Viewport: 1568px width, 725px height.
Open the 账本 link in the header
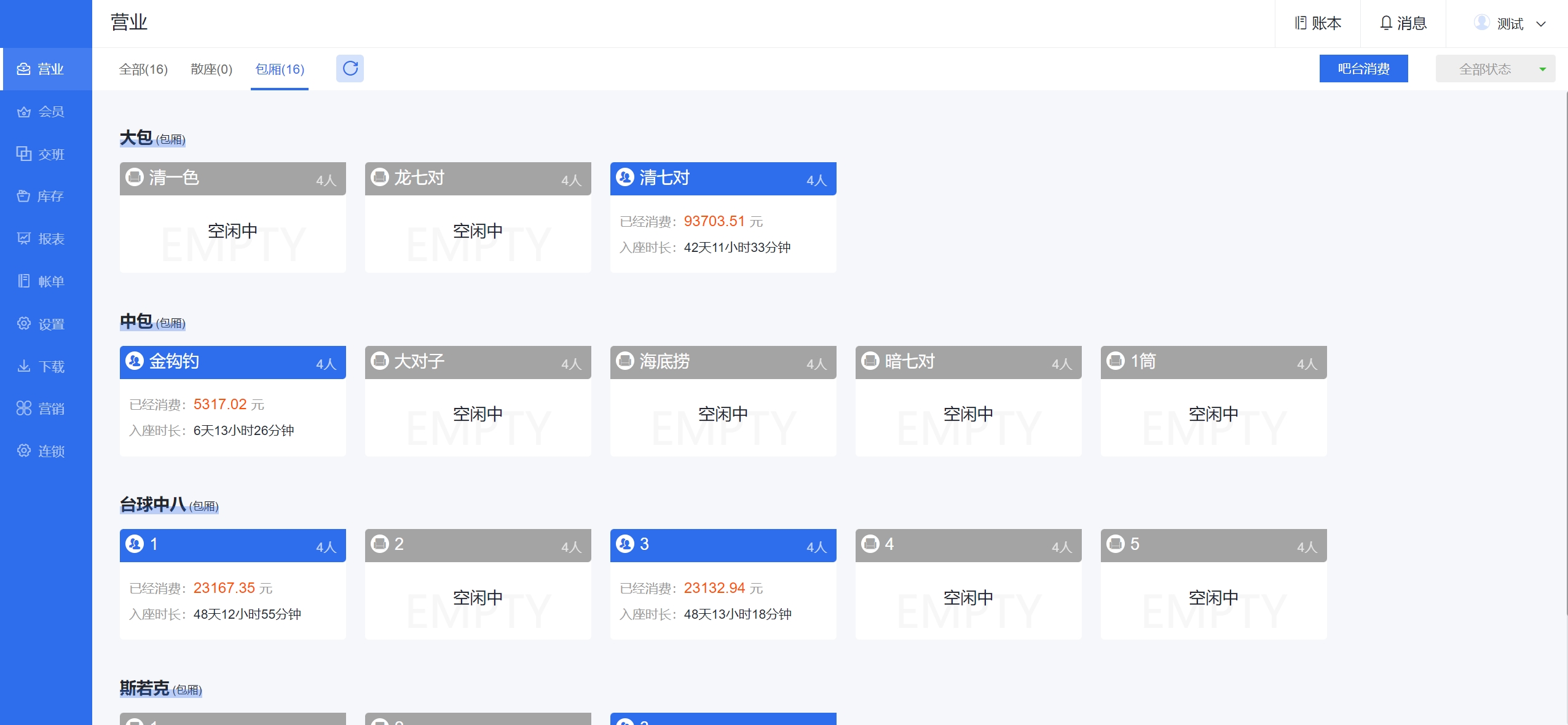[1318, 23]
